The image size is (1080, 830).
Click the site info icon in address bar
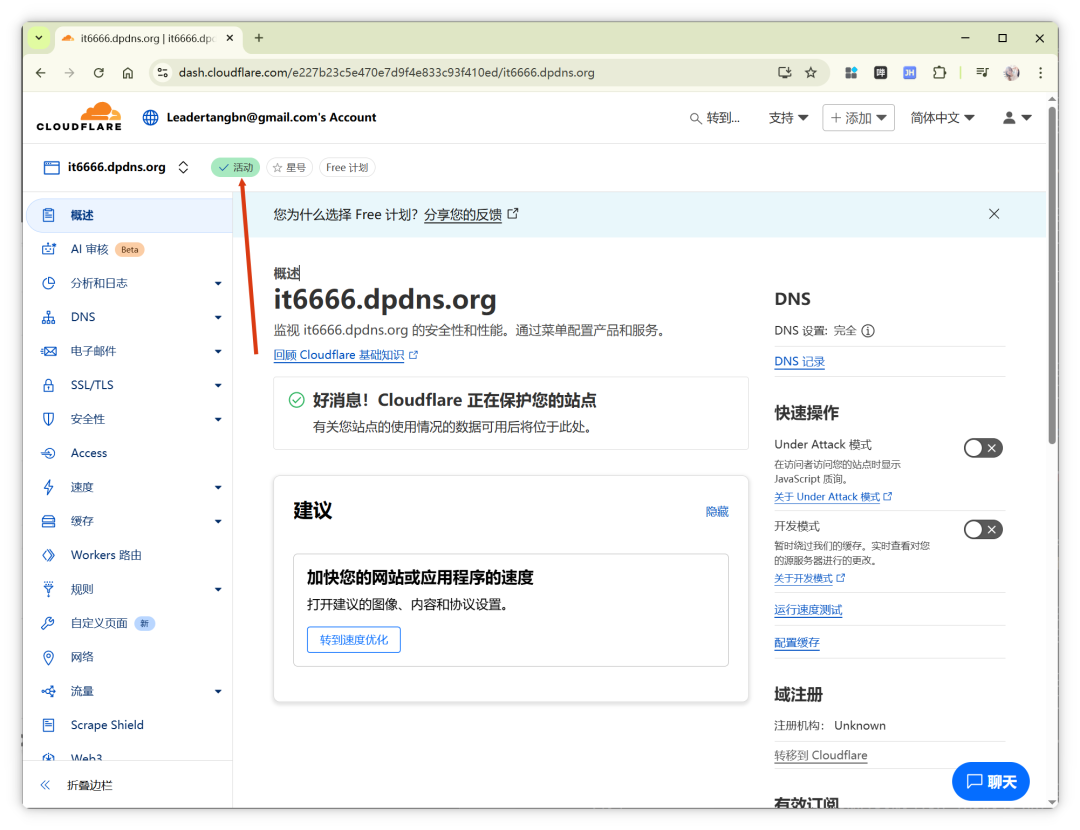coord(163,72)
